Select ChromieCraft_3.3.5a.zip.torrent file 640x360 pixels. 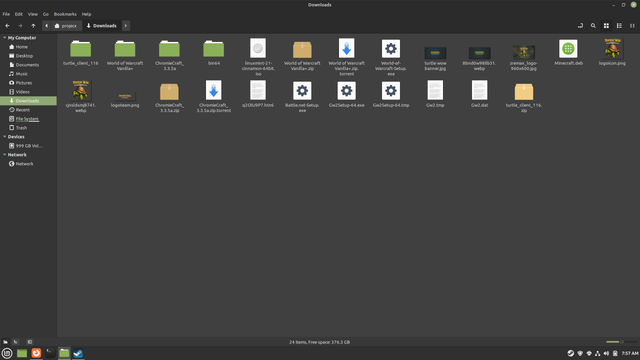213,96
